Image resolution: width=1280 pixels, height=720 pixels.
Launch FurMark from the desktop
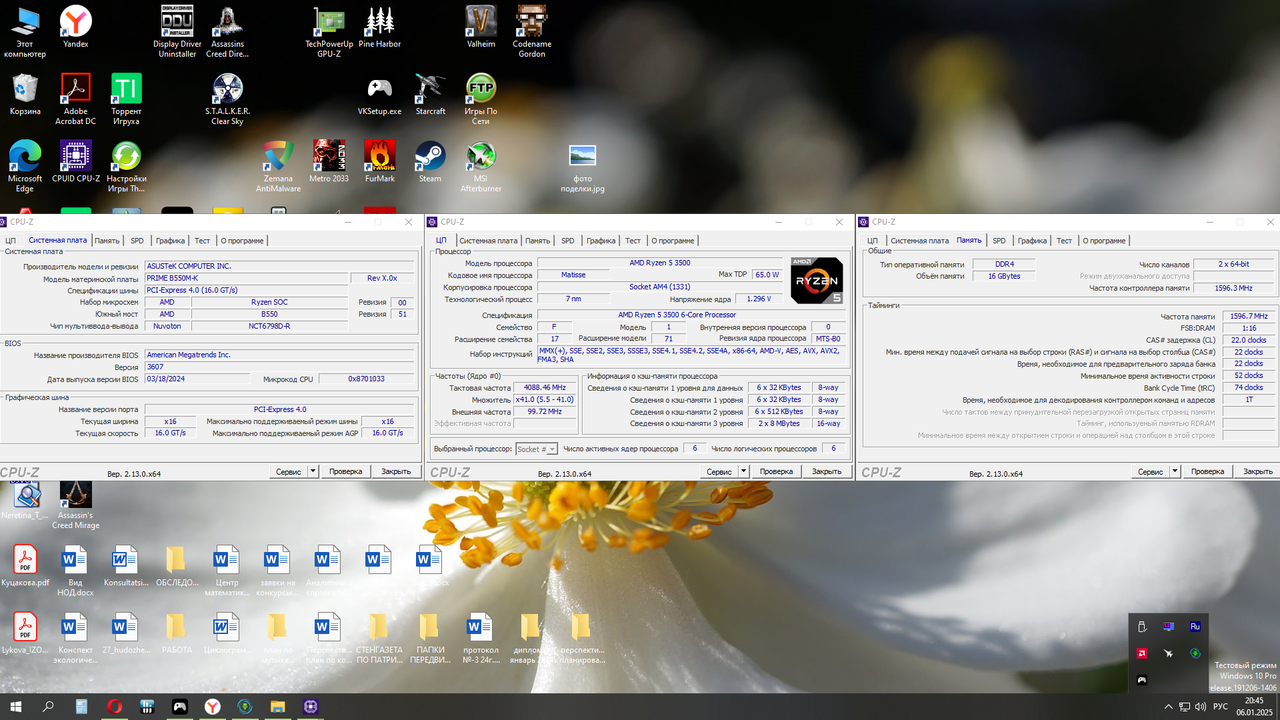click(x=380, y=162)
